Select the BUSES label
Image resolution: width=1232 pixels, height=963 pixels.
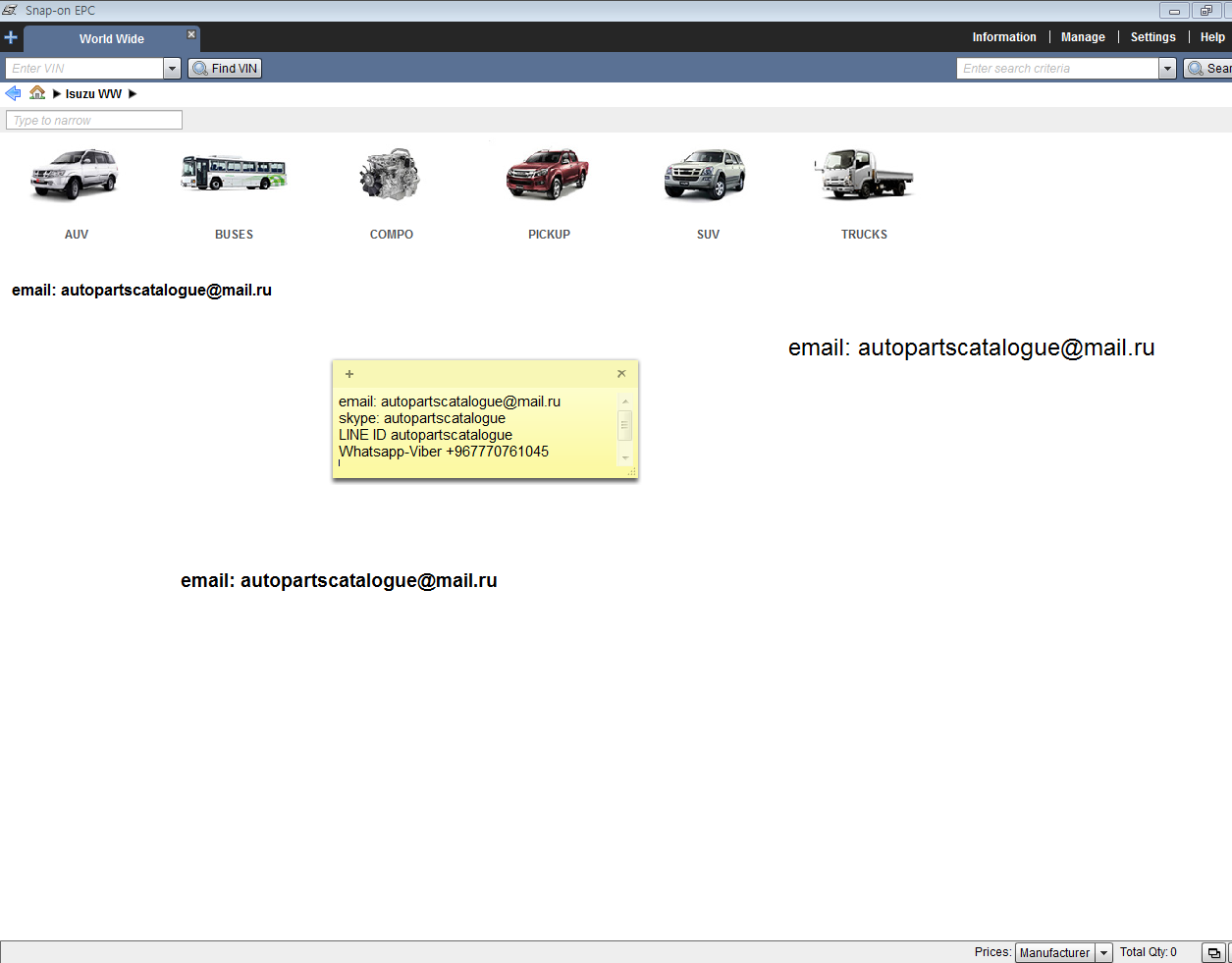234,235
